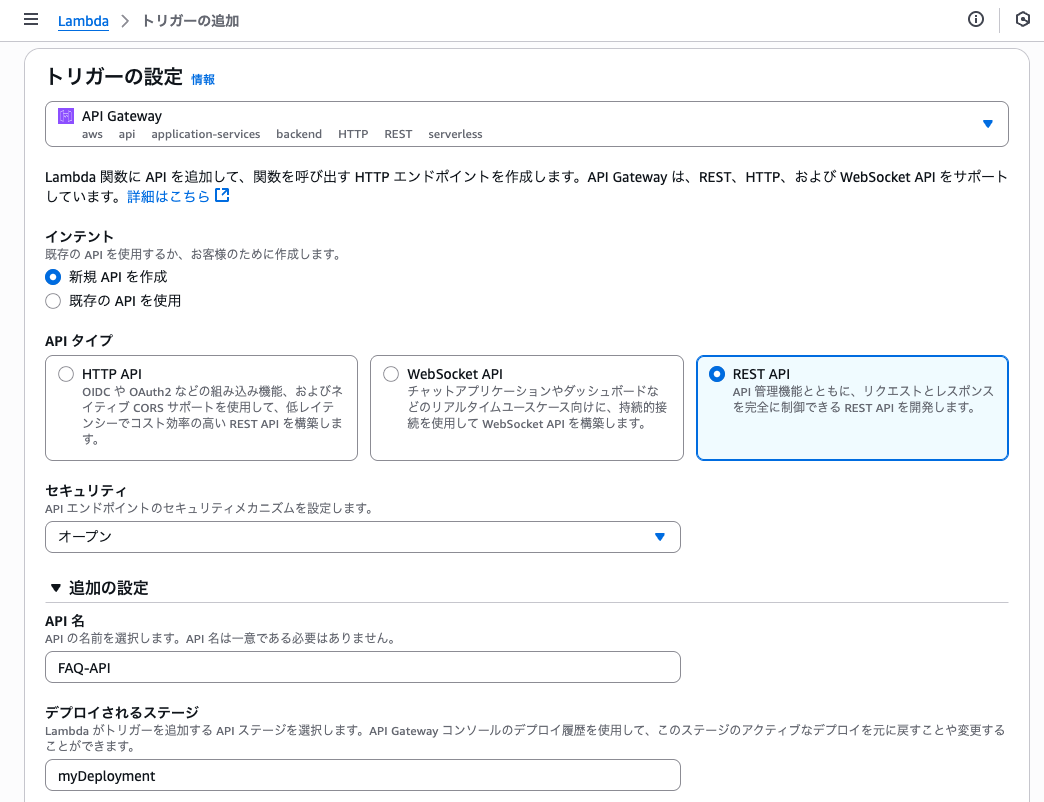Go to the Lambda breadcrumb link
The width and height of the screenshot is (1044, 802).
tap(83, 21)
